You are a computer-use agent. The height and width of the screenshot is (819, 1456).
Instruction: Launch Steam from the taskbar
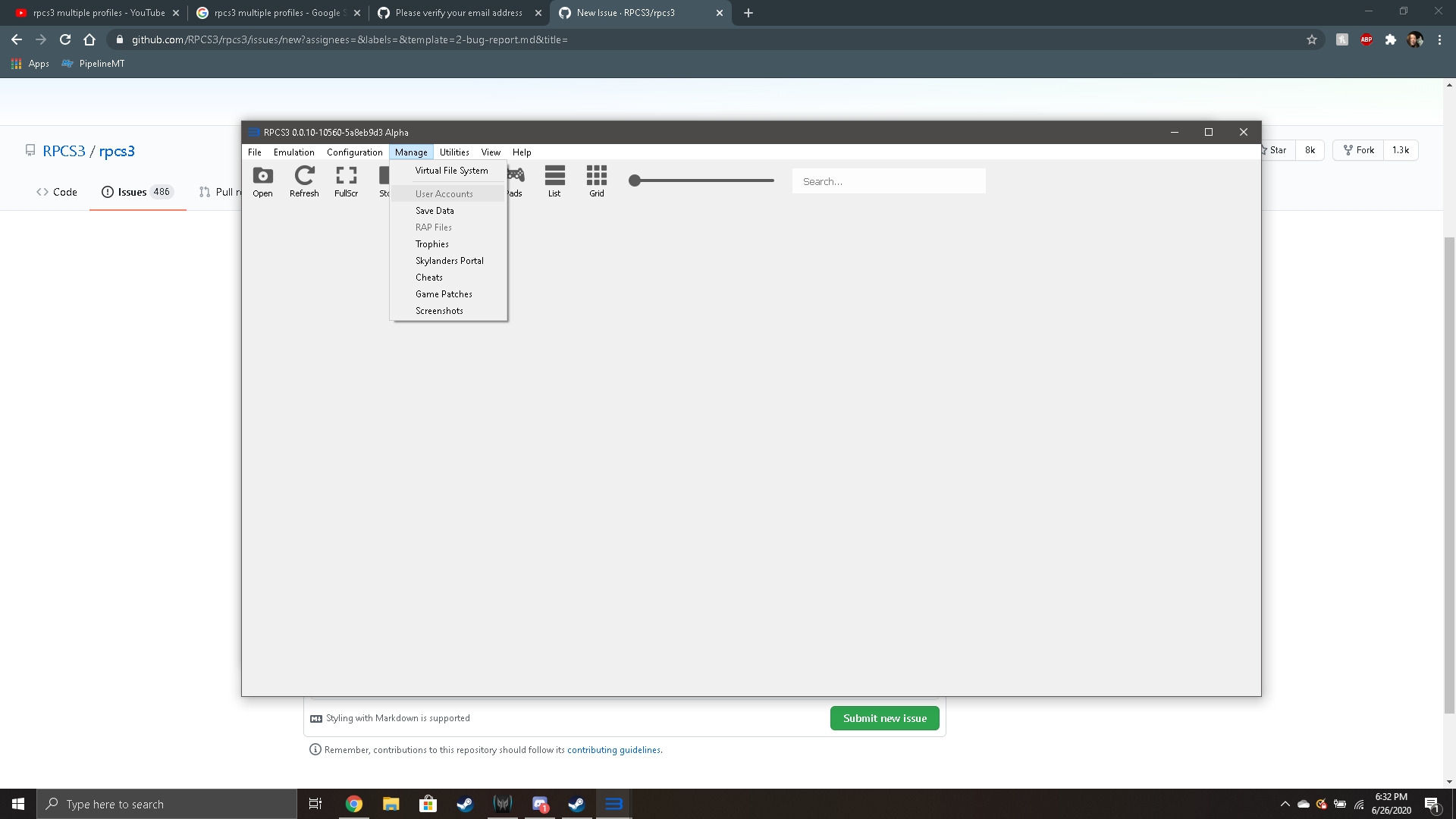coord(465,804)
